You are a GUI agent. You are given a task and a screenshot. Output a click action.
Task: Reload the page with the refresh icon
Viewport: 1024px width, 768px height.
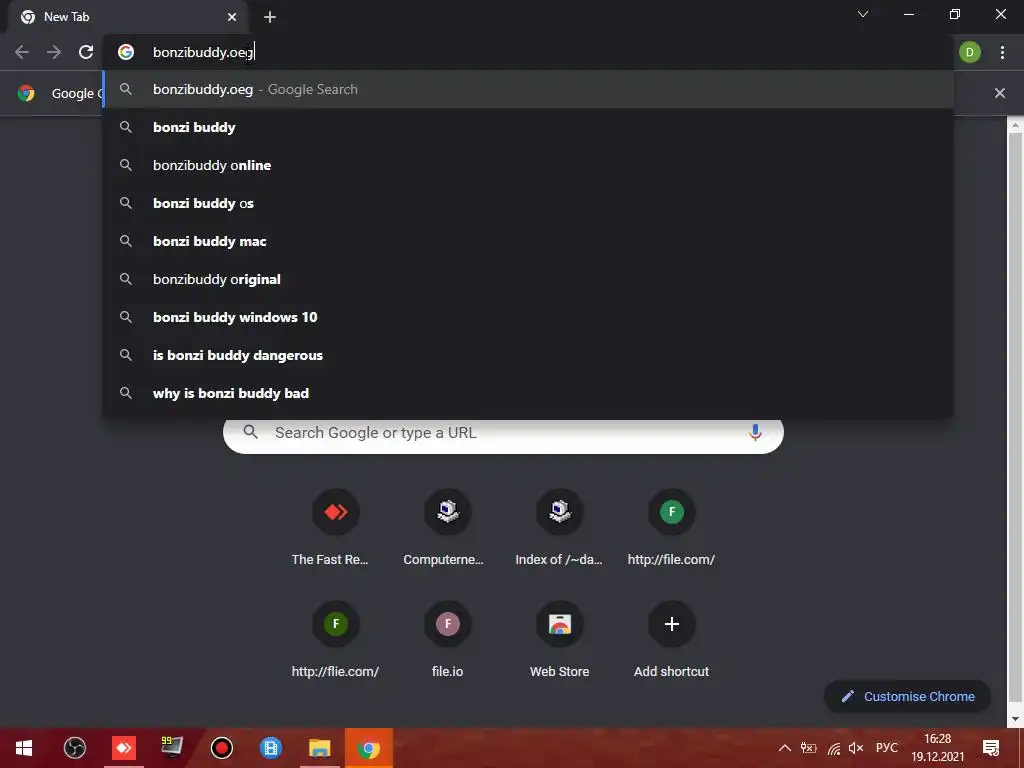click(86, 52)
